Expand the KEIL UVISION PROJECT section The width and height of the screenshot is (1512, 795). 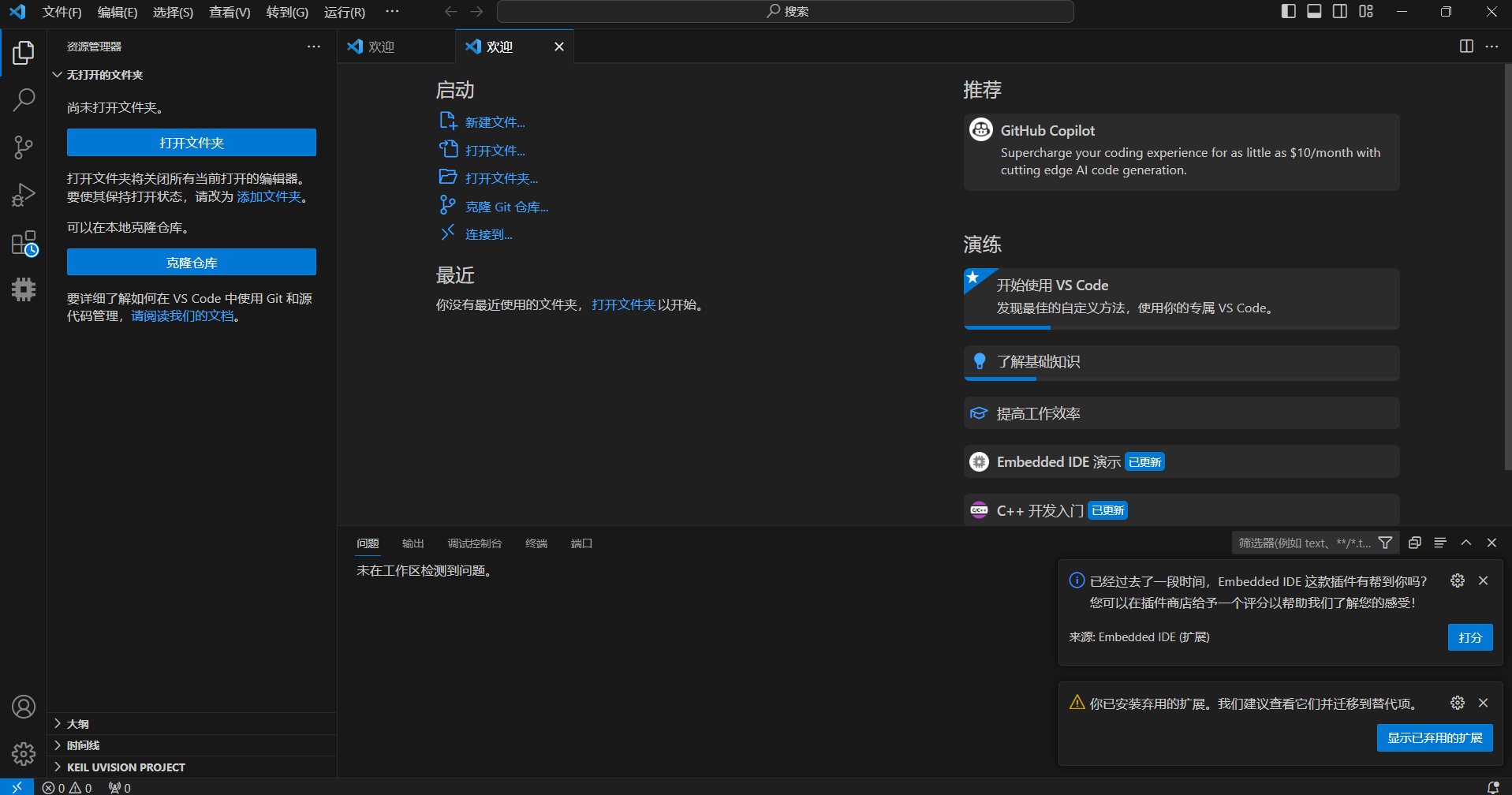[x=192, y=767]
